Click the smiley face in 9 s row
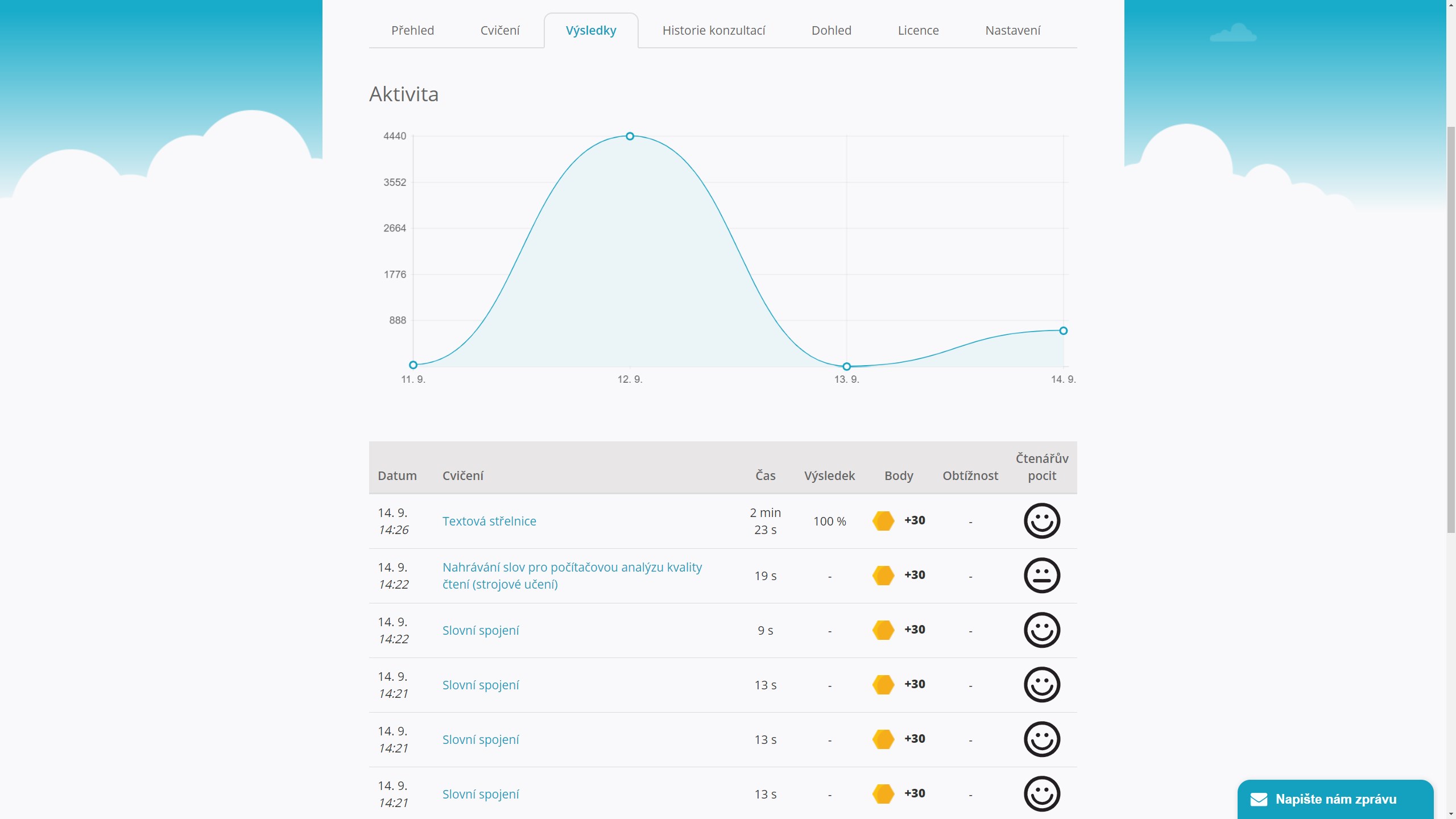The image size is (1456, 819). coord(1041,630)
